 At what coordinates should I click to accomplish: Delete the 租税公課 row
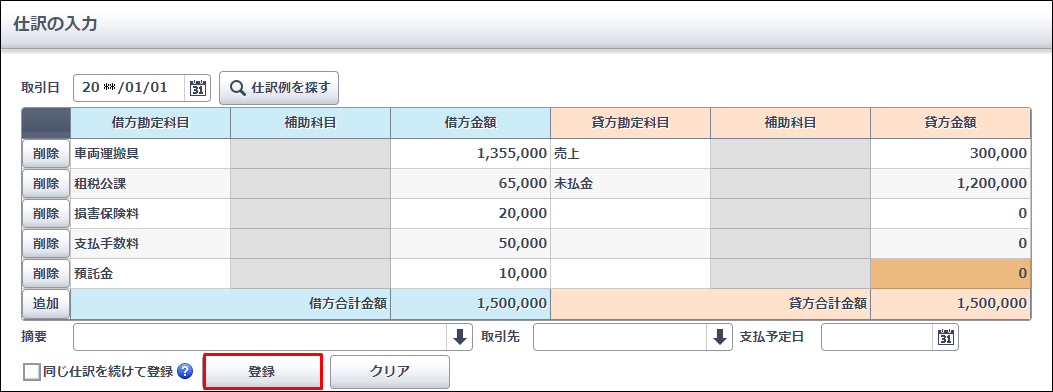coord(46,183)
